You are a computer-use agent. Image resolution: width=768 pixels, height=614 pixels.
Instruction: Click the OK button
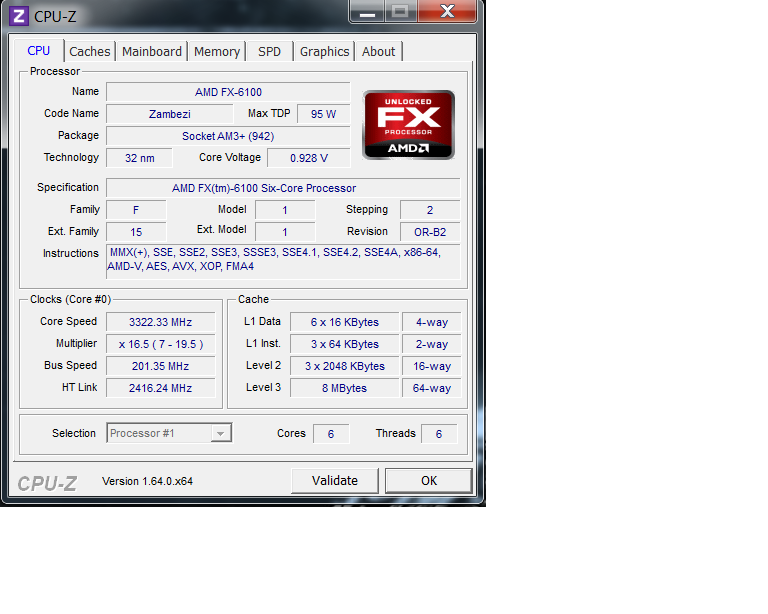(x=429, y=481)
